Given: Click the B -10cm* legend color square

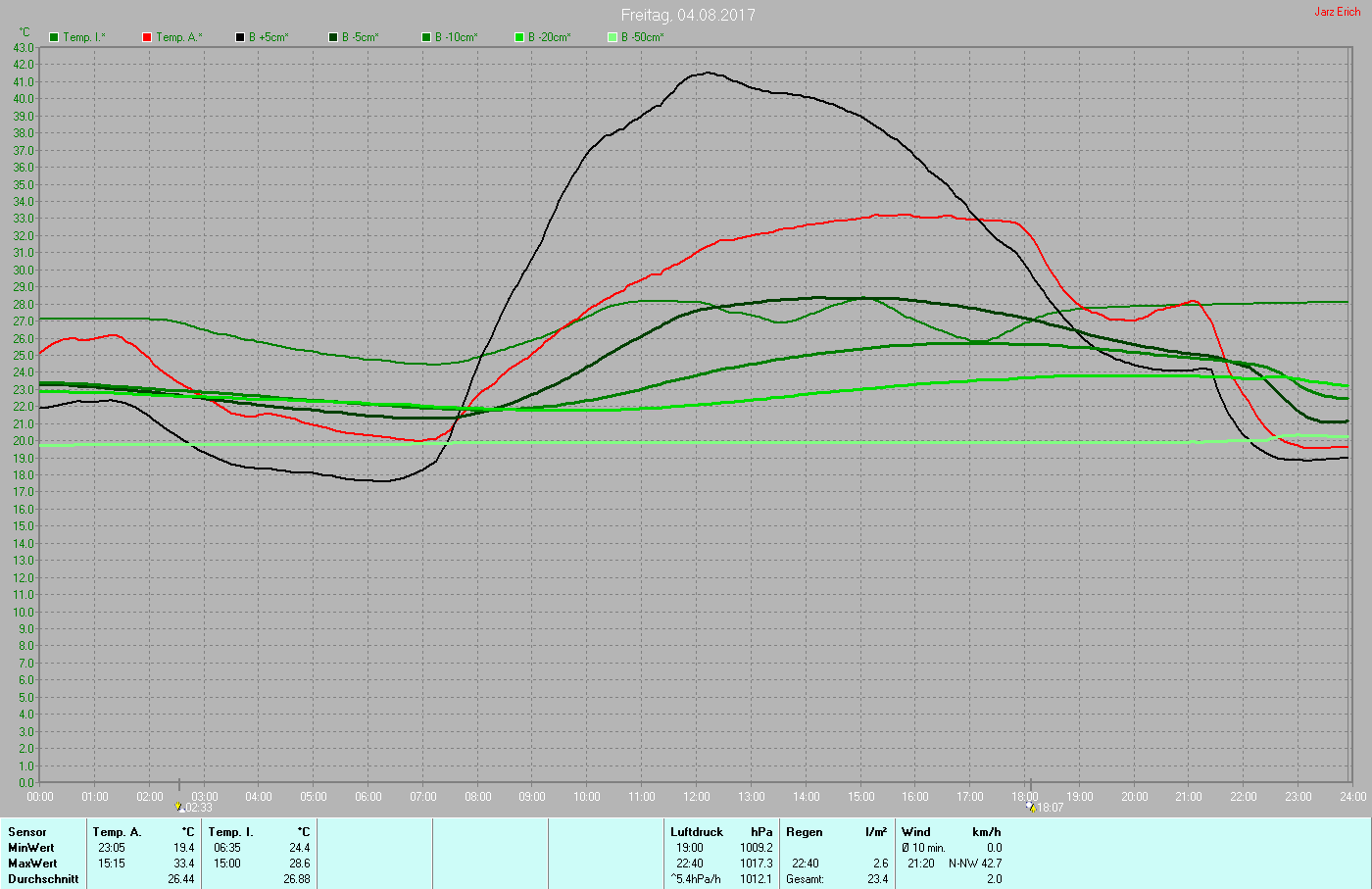Looking at the screenshot, I should [x=426, y=37].
